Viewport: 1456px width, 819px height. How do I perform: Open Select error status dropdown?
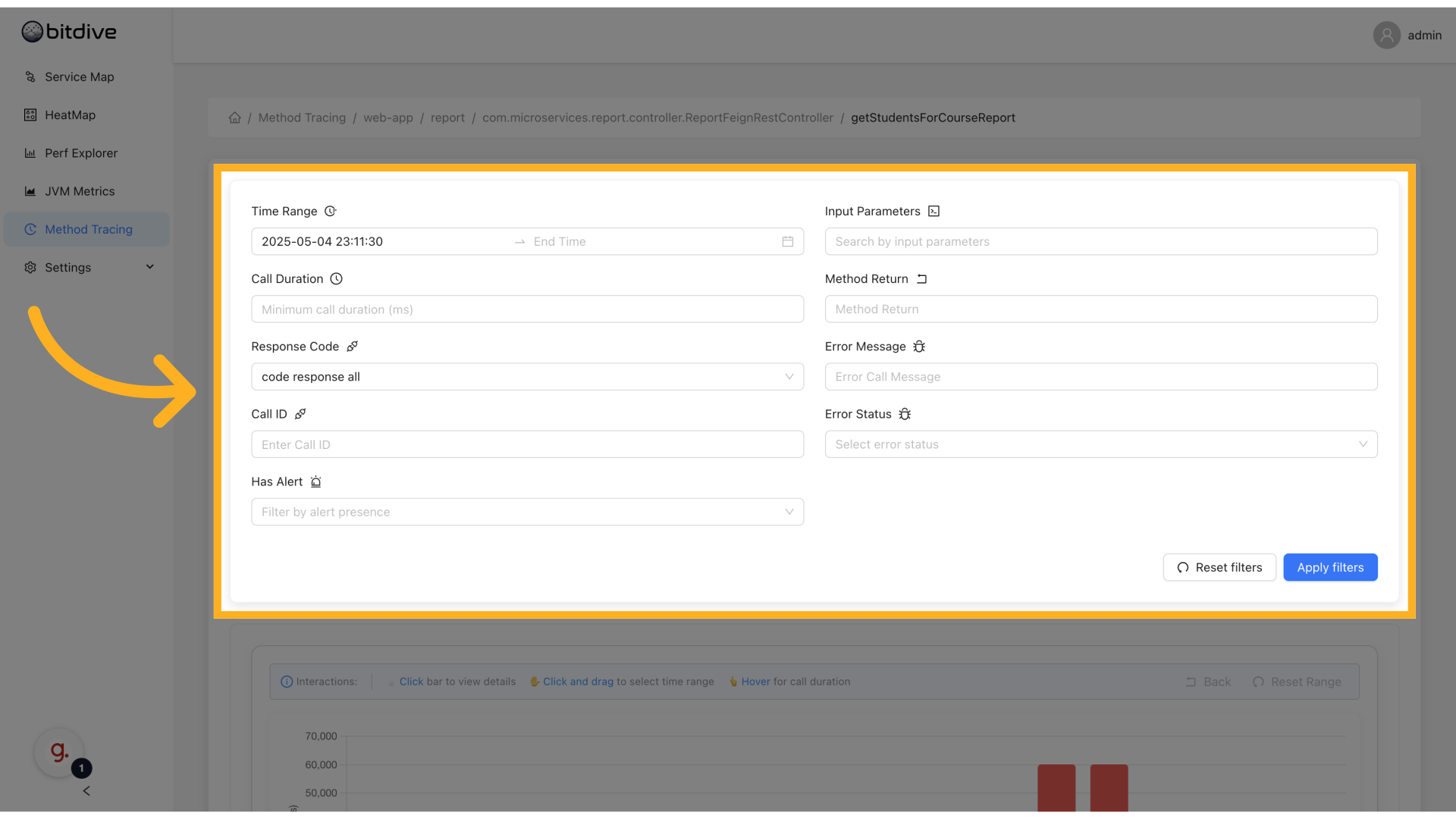pos(1101,444)
